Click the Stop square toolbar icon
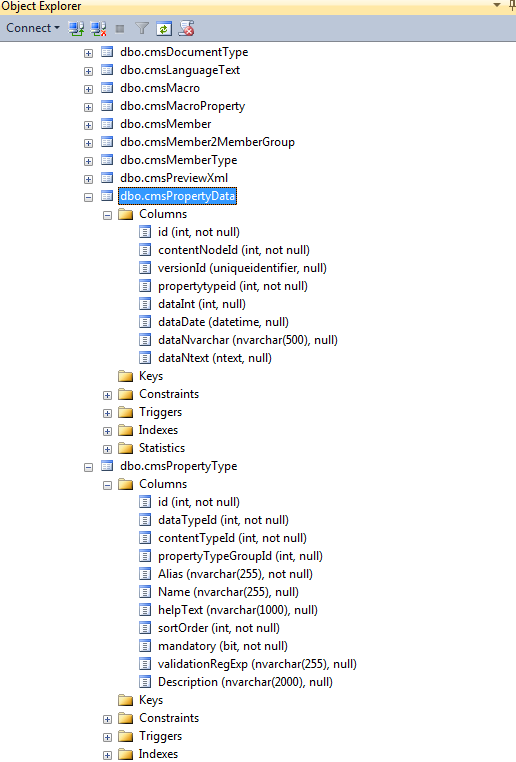Viewport: 516px width, 762px height. point(120,29)
